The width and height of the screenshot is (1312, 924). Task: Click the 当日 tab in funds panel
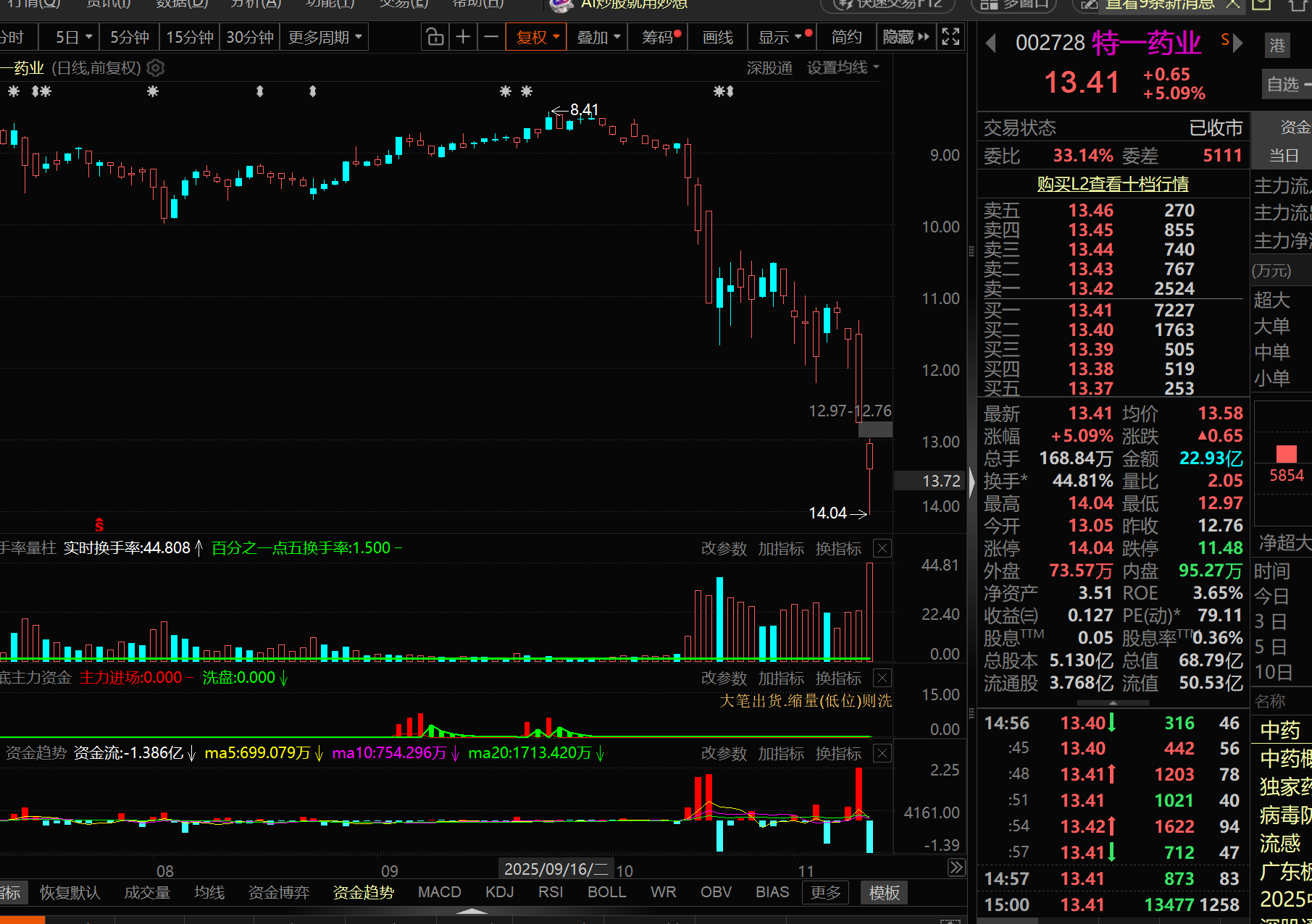1283,156
